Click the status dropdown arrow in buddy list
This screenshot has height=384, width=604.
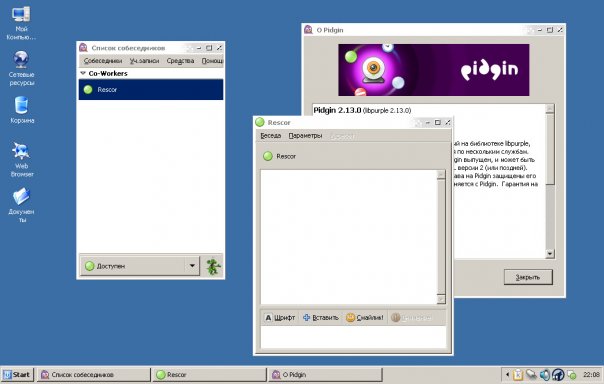[x=192, y=266]
